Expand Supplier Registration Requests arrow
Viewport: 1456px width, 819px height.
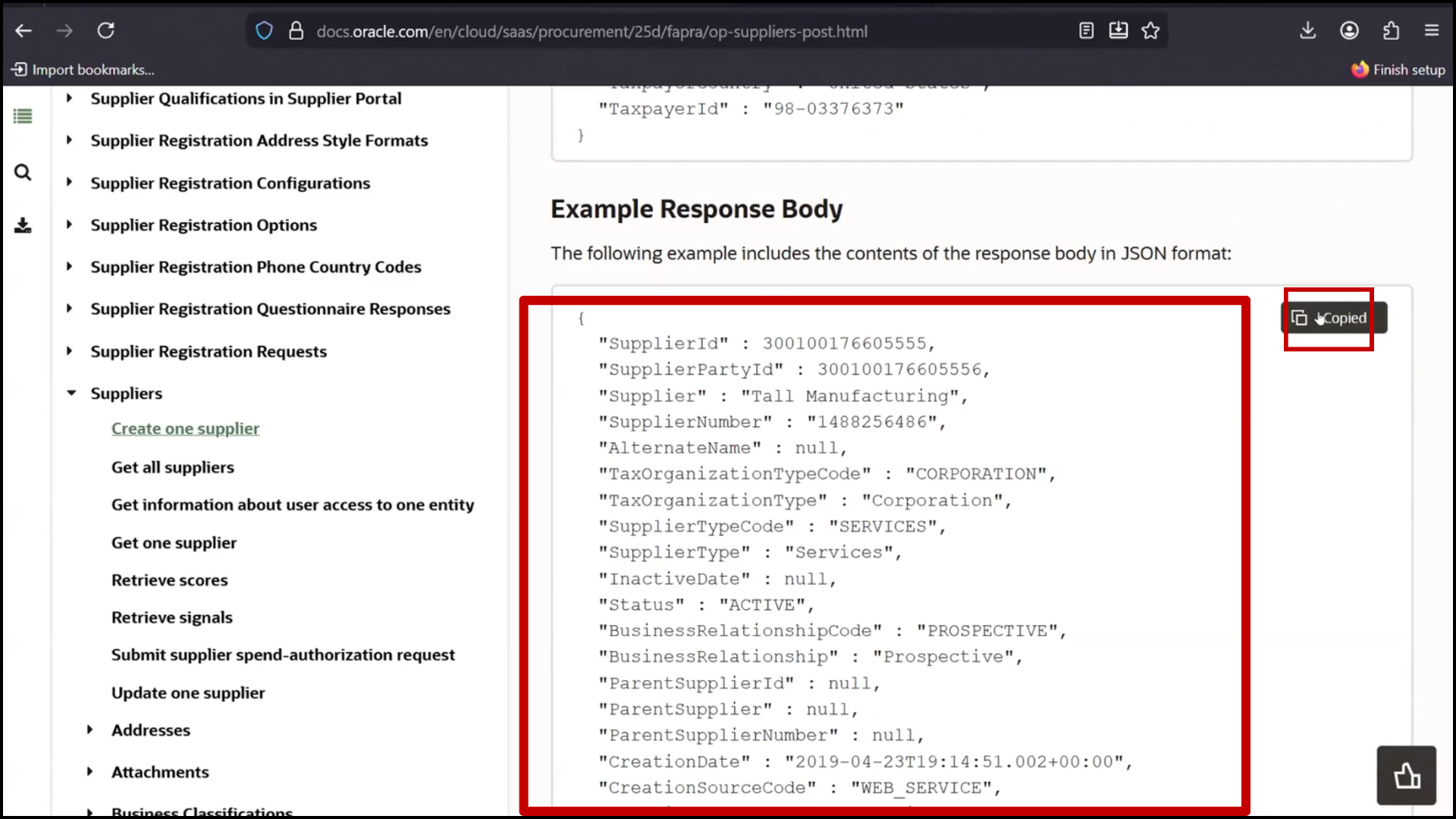tap(69, 351)
